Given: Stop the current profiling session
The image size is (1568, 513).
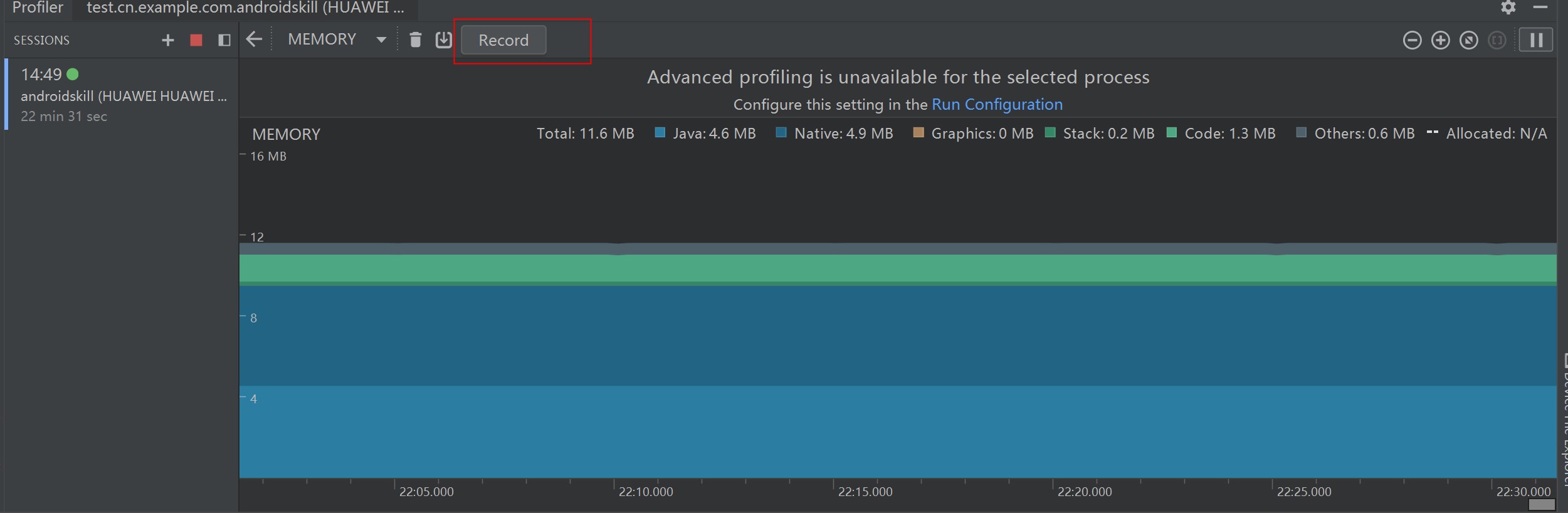Looking at the screenshot, I should coord(196,40).
